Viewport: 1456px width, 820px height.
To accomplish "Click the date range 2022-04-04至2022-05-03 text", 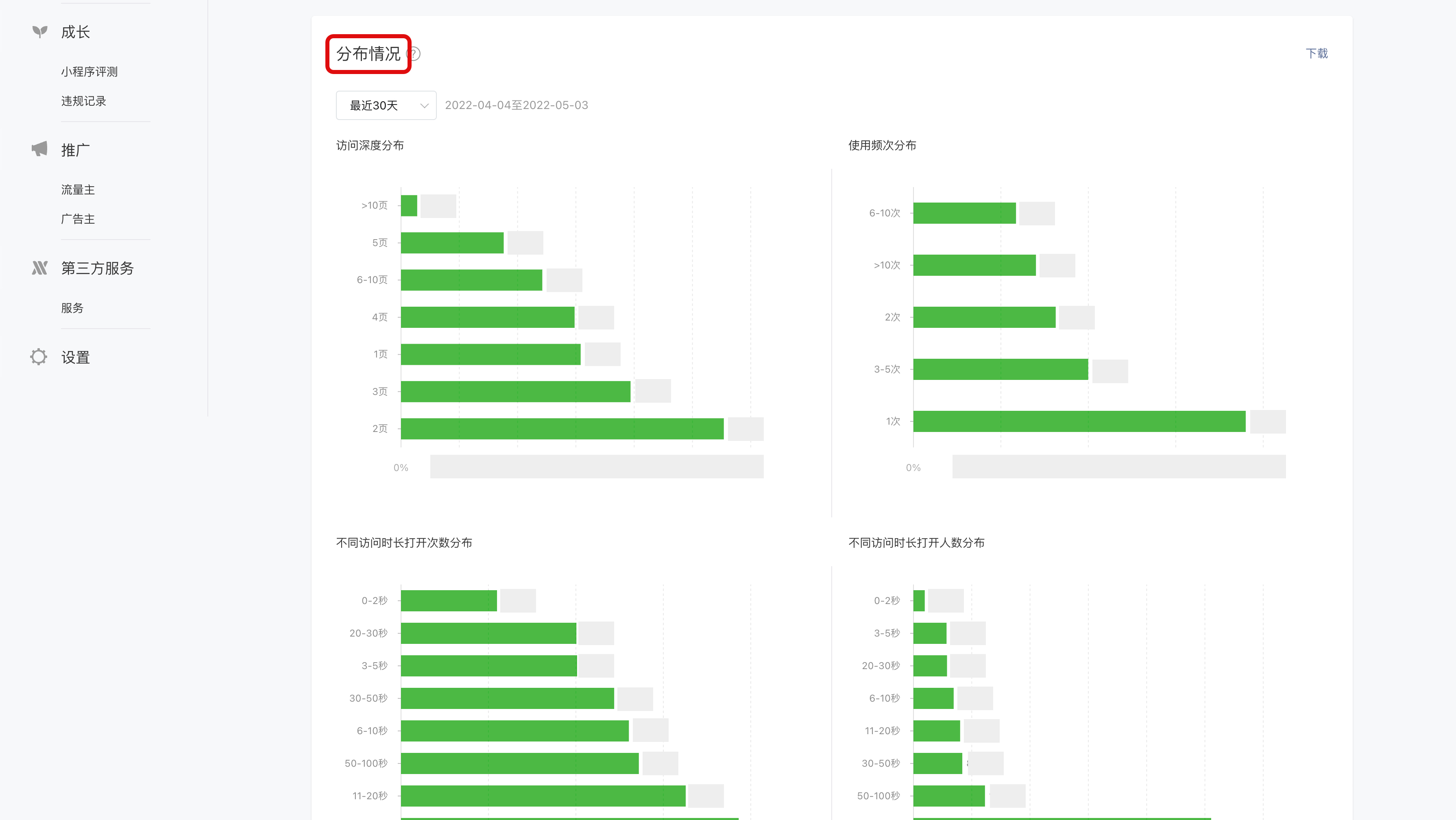I will click(517, 105).
